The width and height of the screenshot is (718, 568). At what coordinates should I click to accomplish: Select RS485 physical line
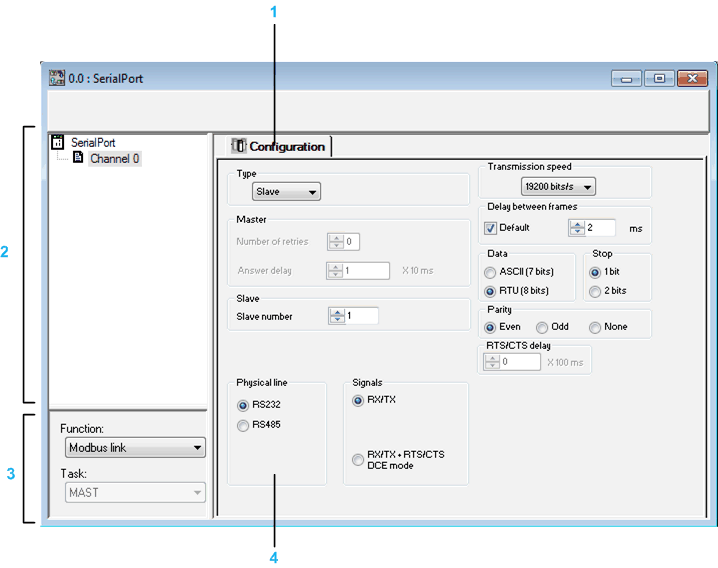pos(243,425)
